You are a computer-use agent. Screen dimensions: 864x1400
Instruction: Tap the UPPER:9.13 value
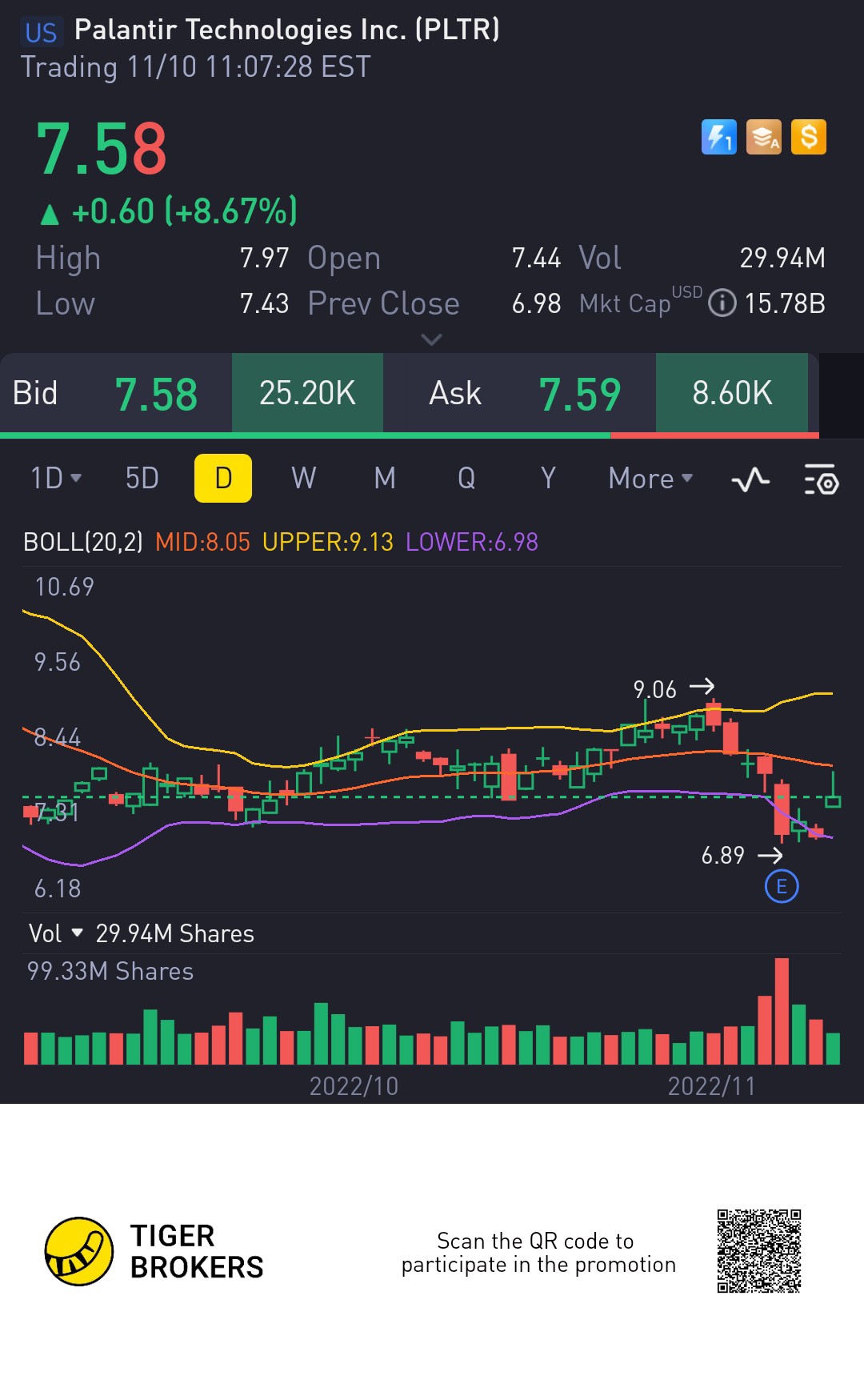(x=328, y=542)
